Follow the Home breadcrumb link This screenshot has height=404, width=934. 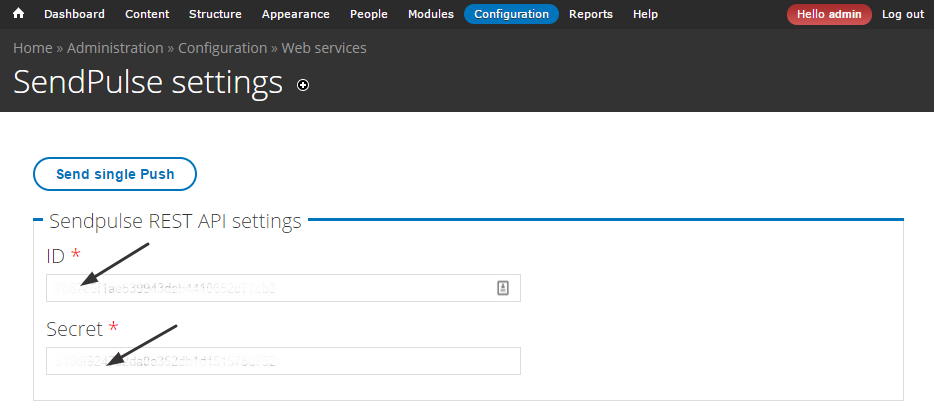click(x=32, y=48)
